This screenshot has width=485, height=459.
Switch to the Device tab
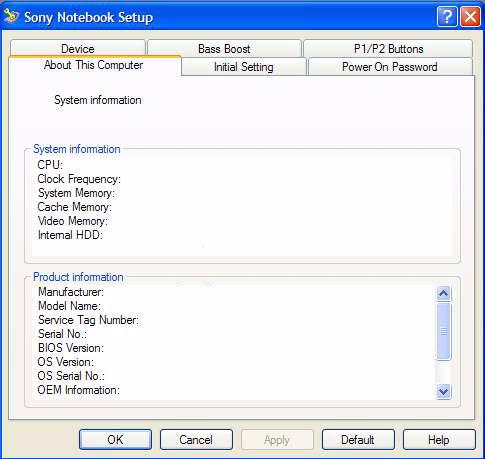tap(78, 49)
